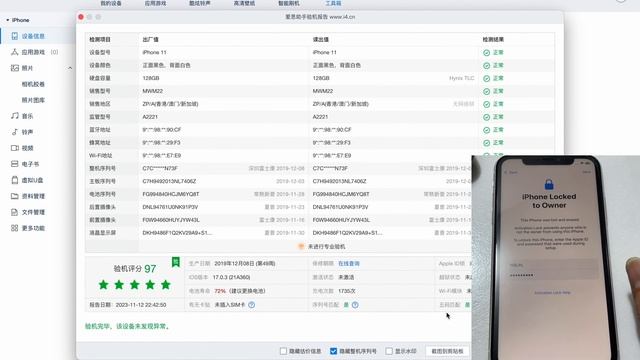Click help icon next to 未插入SIM卡
Viewport: 640px width, 360px height.
[x=251, y=305]
